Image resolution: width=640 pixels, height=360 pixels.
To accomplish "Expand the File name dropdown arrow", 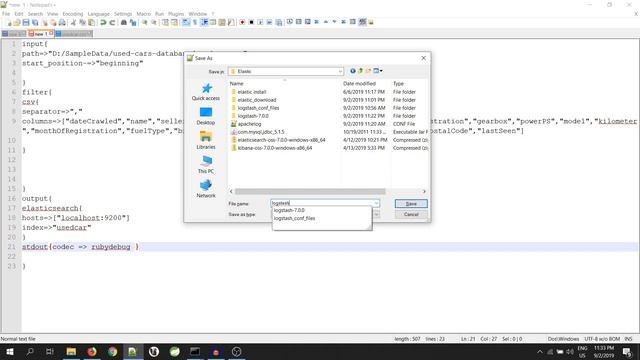I will 376,203.
